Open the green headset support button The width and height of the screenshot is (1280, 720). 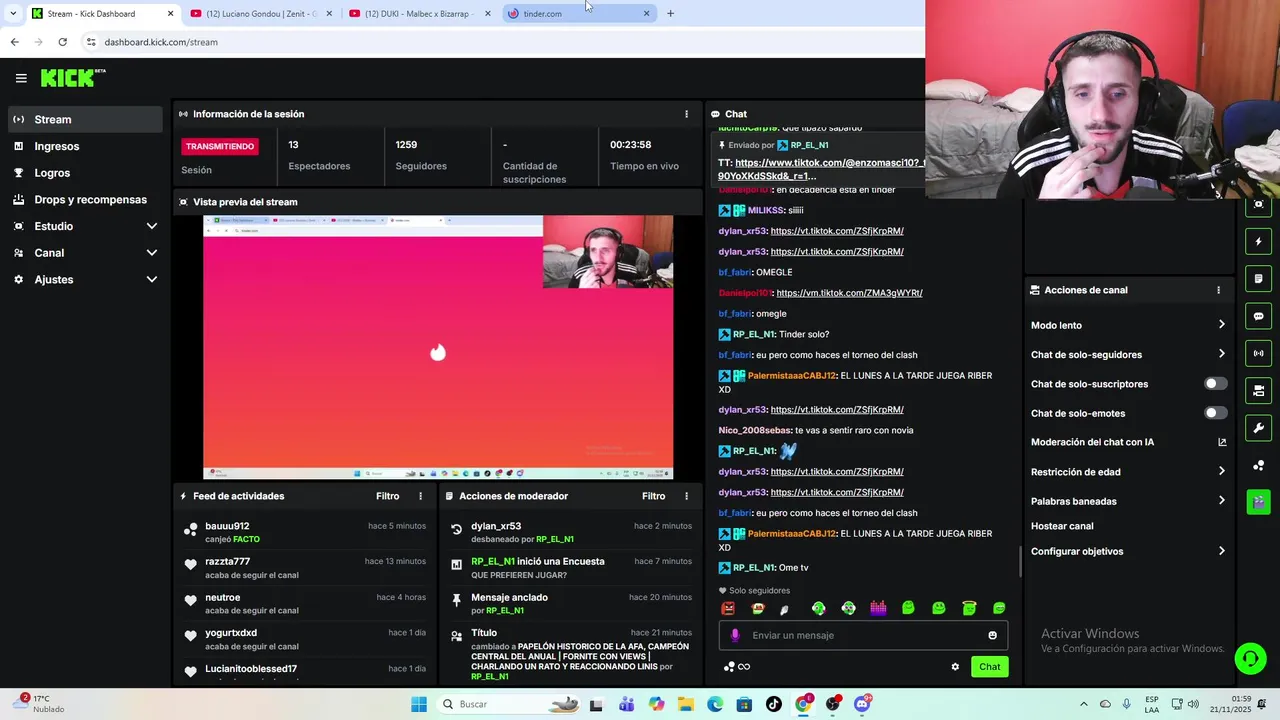click(1250, 658)
